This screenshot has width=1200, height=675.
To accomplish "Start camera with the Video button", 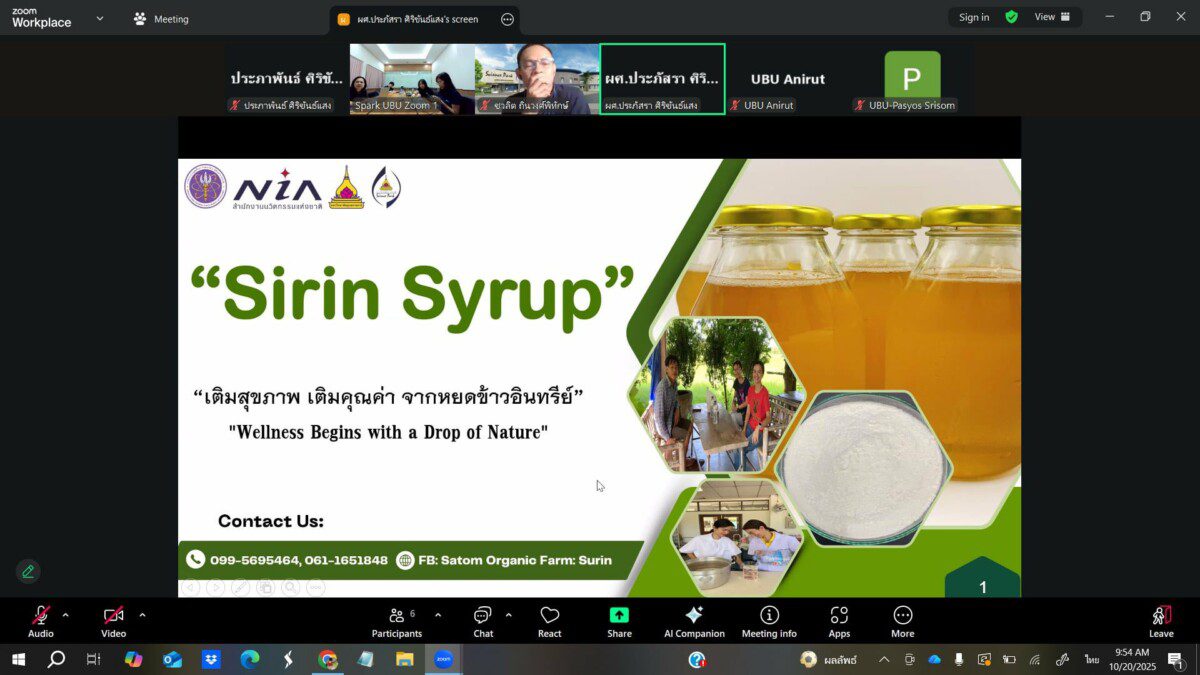I will click(x=114, y=621).
